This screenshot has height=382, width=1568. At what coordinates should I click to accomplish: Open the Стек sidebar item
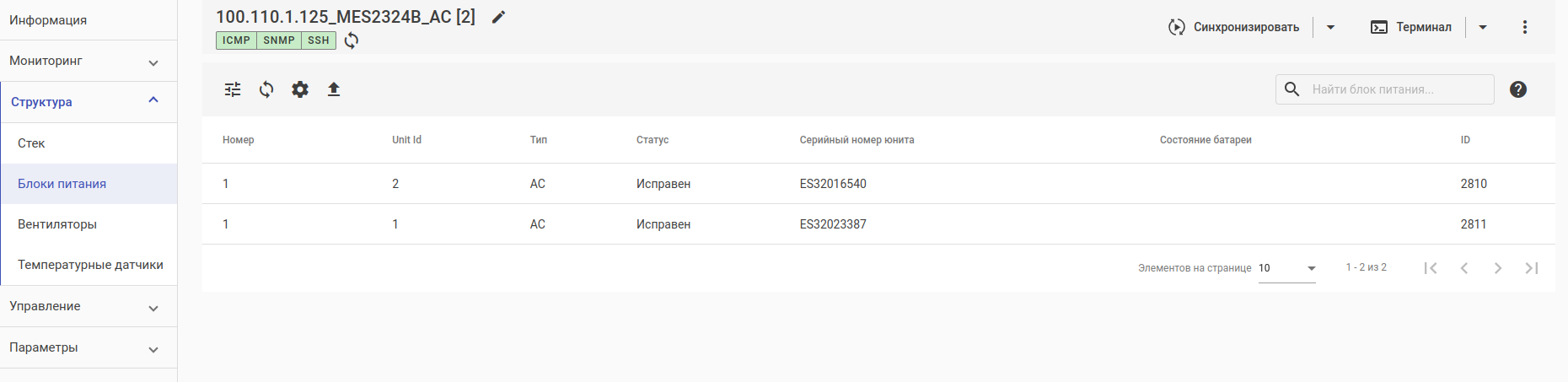tap(31, 143)
